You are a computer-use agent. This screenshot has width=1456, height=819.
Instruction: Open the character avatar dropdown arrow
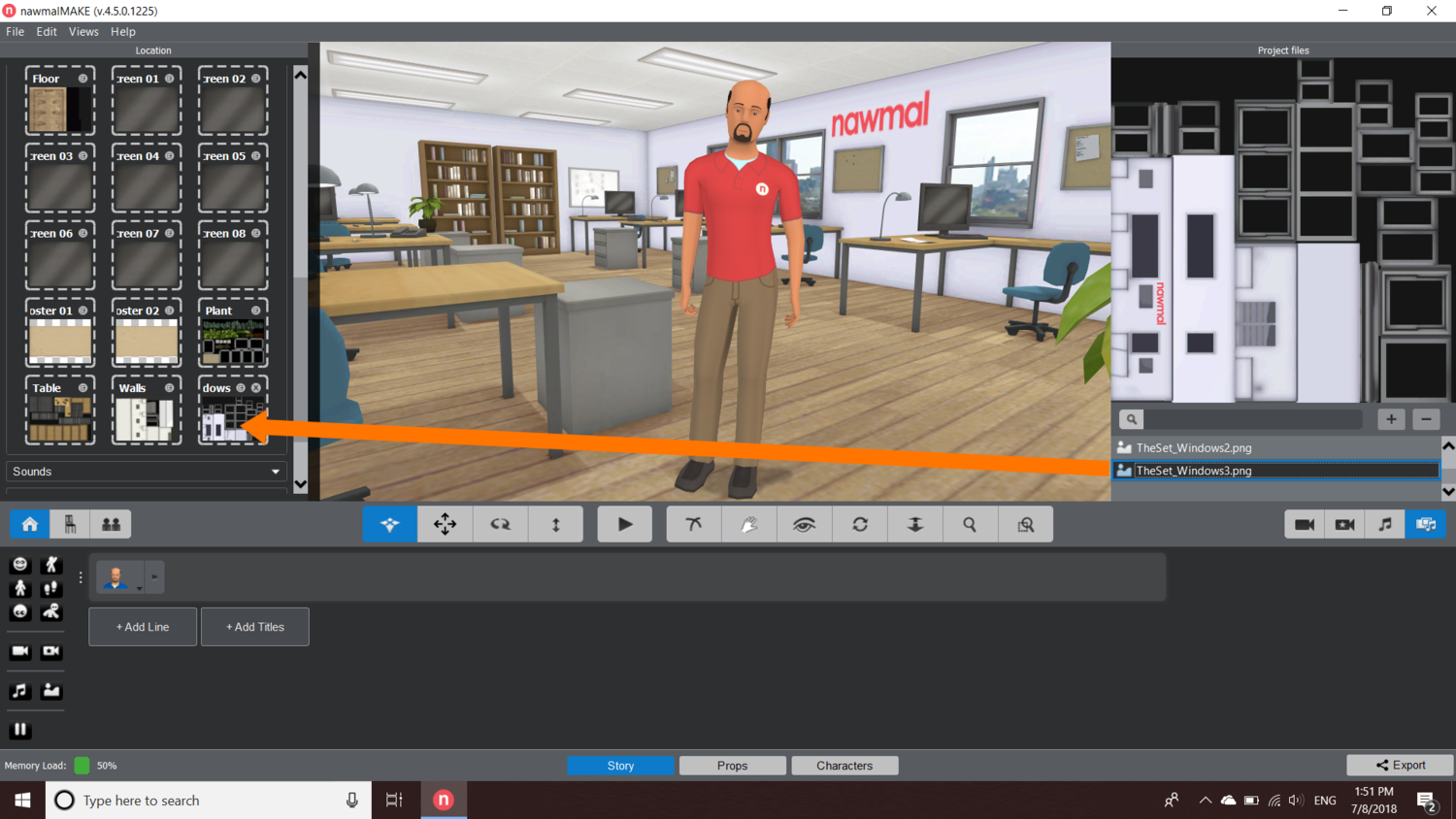(139, 588)
